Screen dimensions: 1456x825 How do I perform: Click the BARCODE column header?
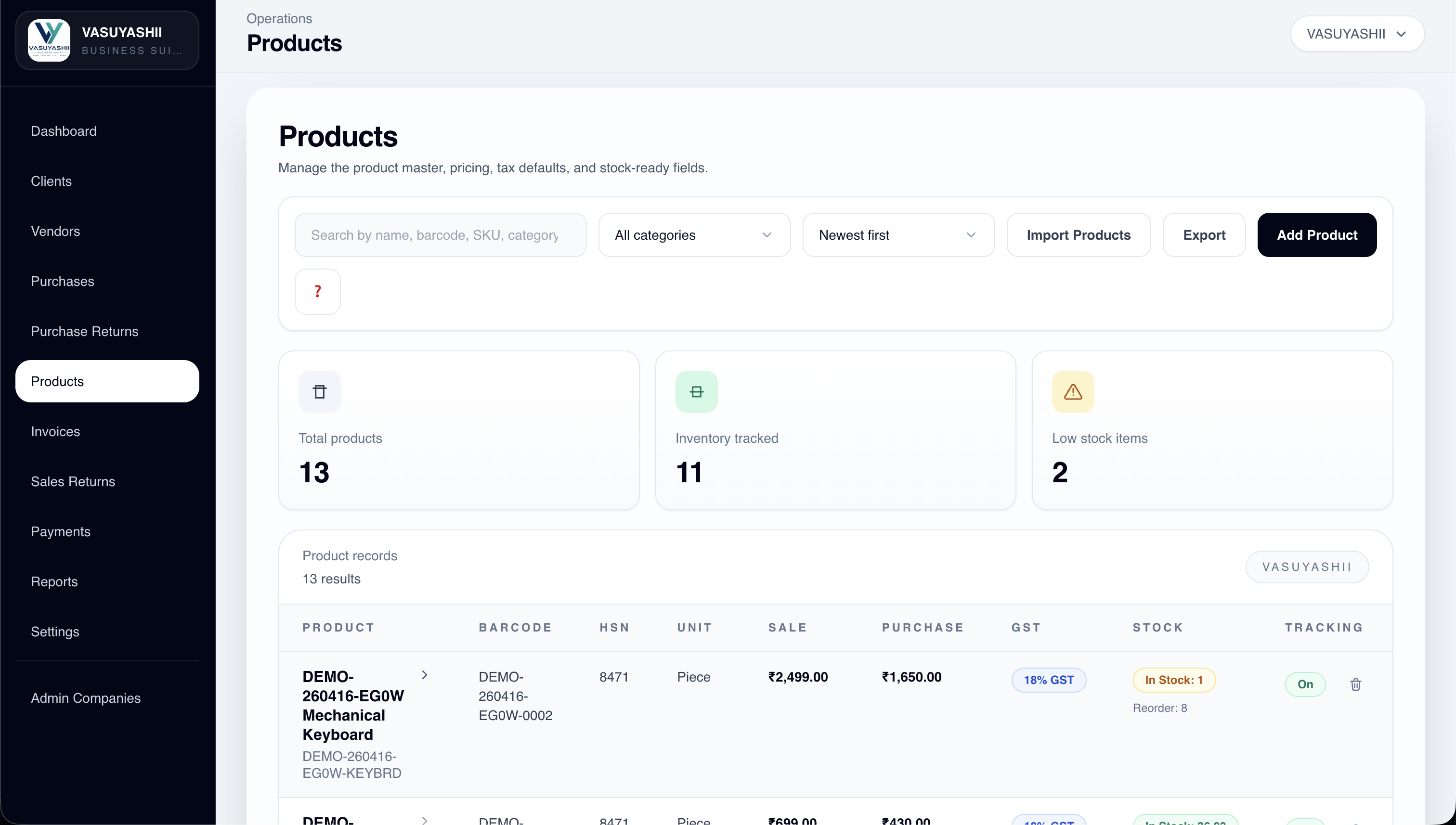click(x=515, y=627)
